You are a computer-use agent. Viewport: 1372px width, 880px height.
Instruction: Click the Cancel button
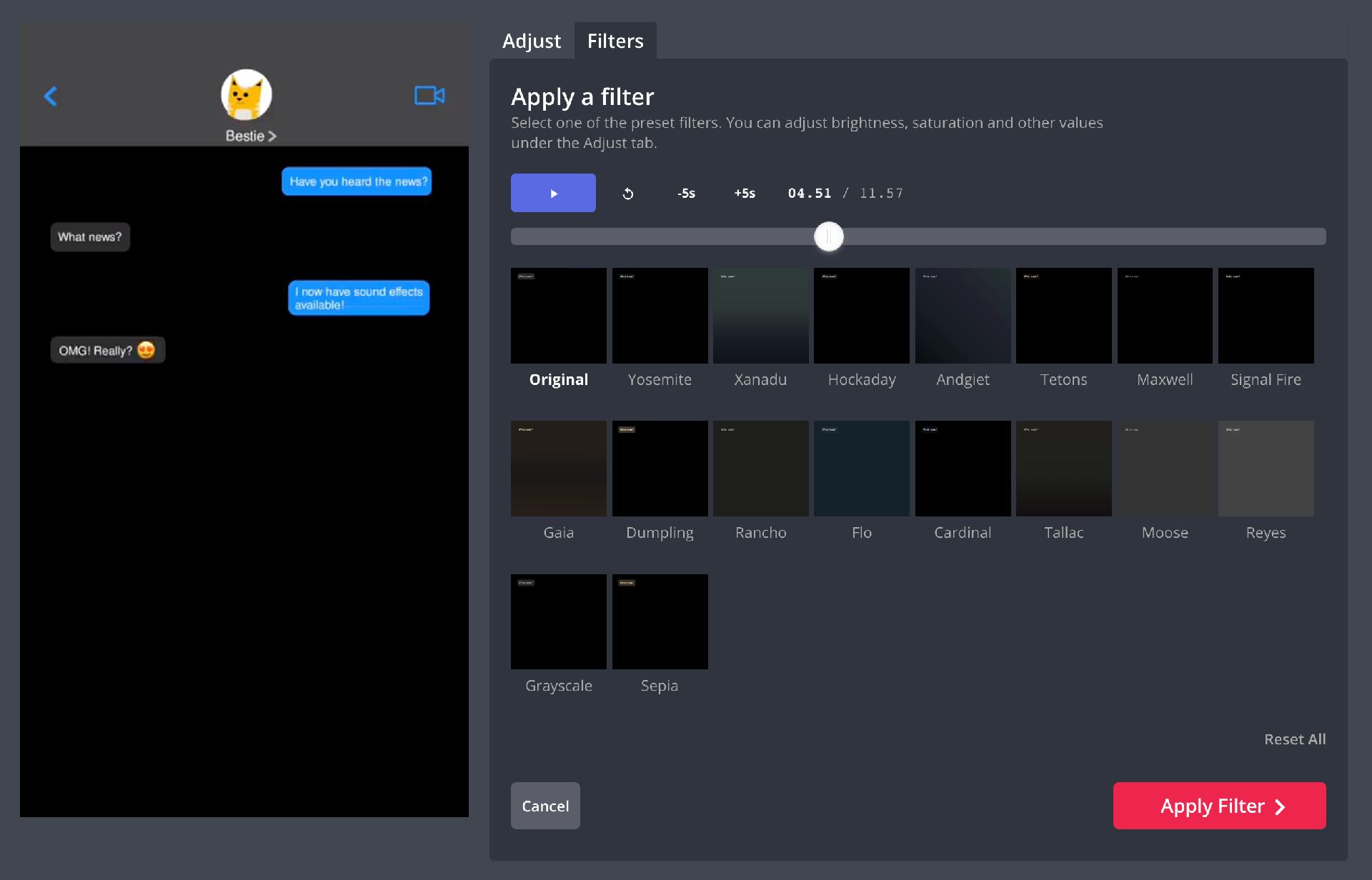click(x=544, y=805)
